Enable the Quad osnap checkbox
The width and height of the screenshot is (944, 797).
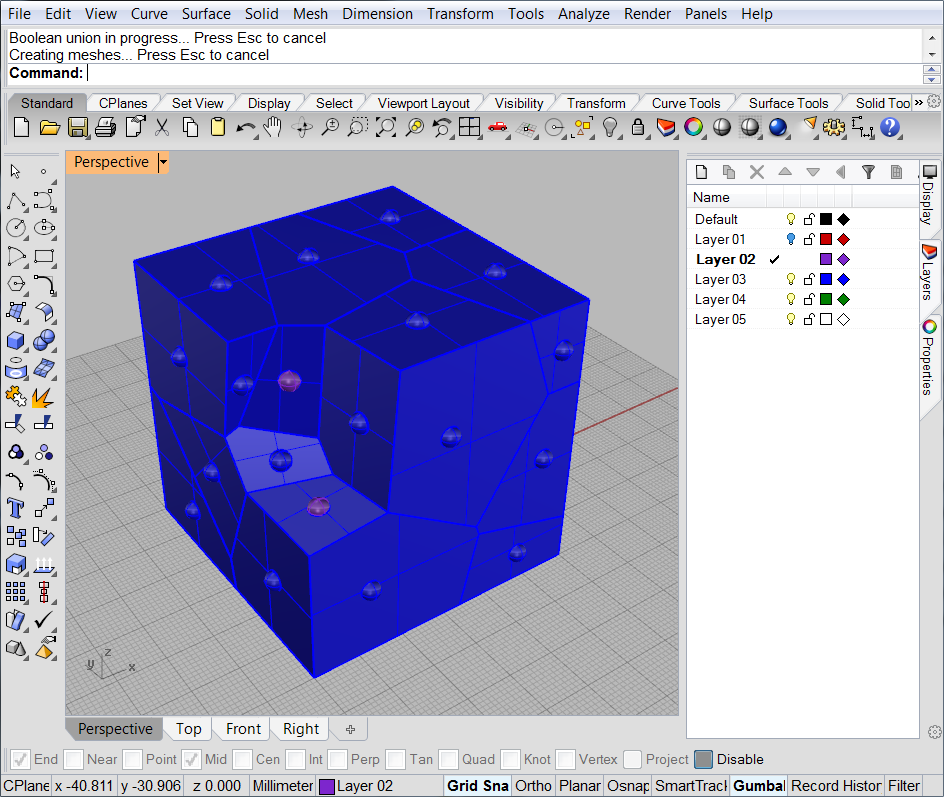[x=448, y=759]
